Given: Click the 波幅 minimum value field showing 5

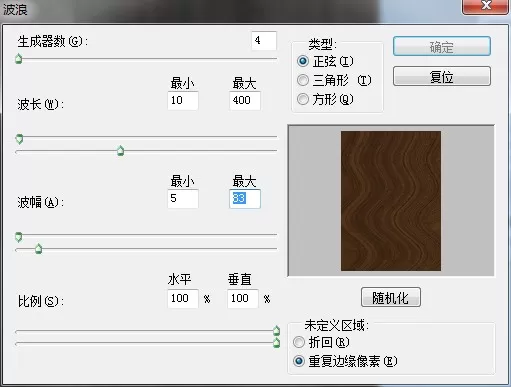Looking at the screenshot, I should [183, 199].
